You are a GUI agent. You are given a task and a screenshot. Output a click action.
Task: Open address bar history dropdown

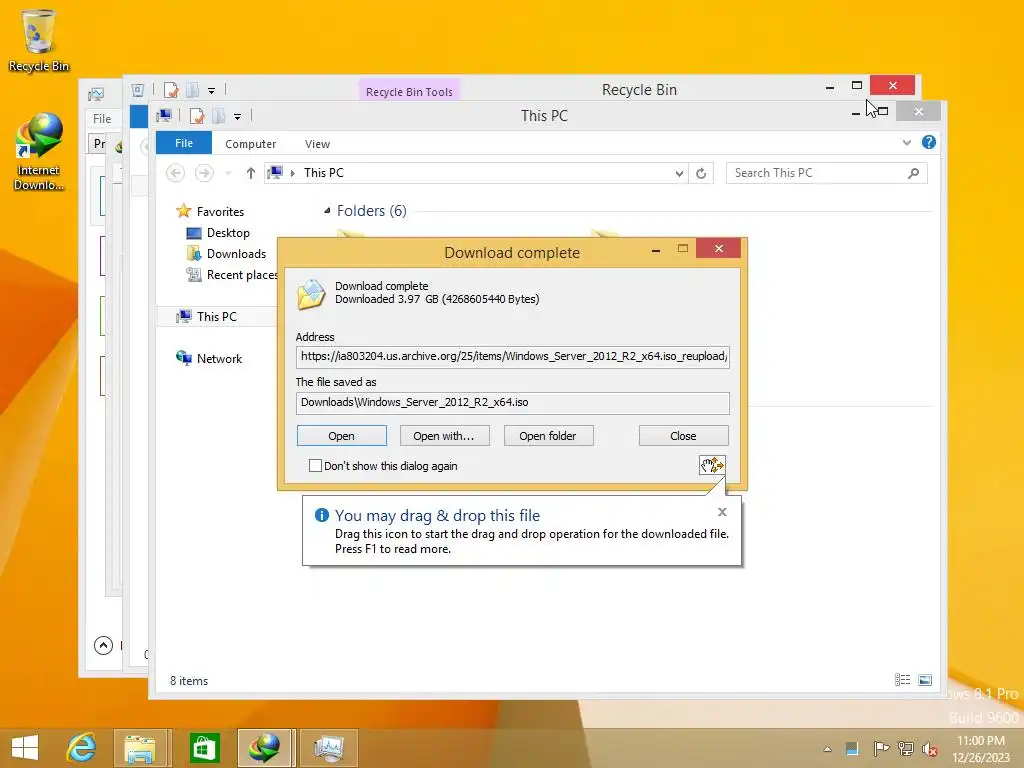point(679,173)
